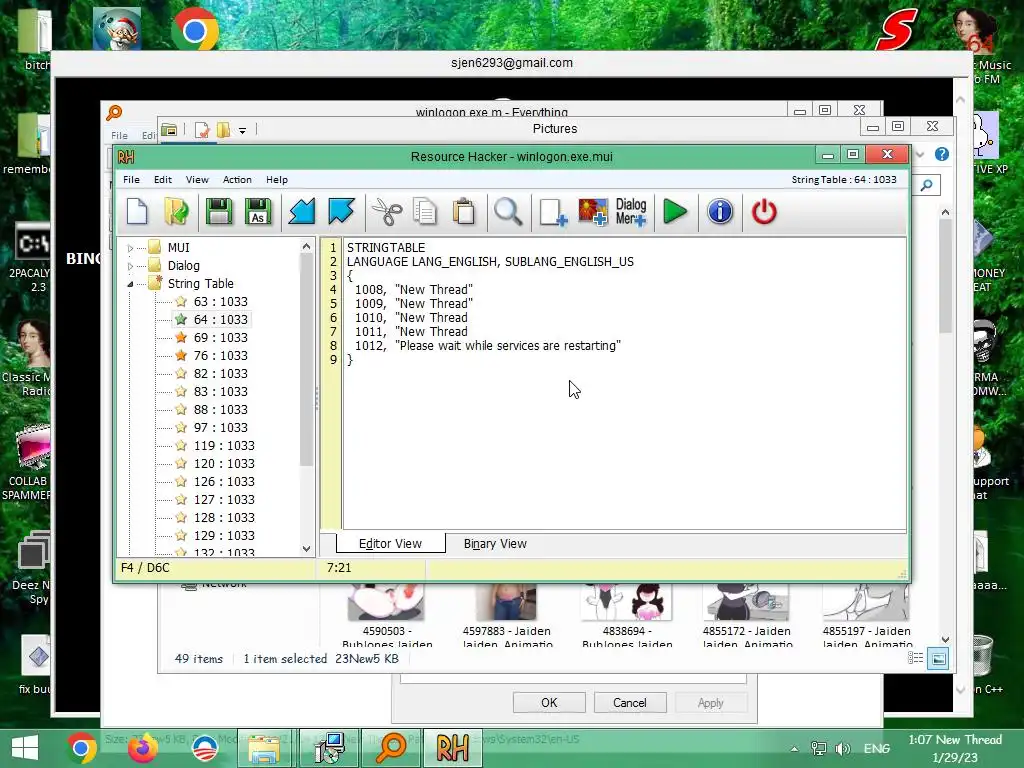Select string table 119 : 1033
The height and width of the screenshot is (768, 1024).
coord(224,445)
